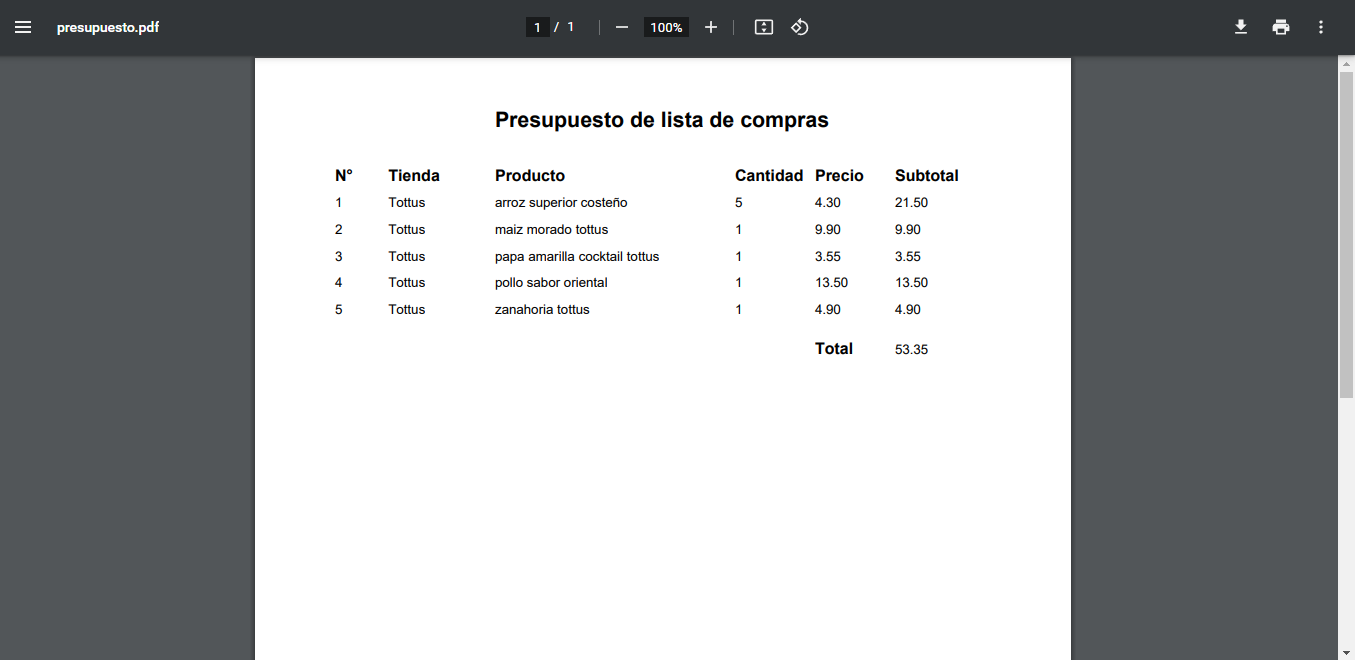
Task: Click the Subtotal column header
Action: 927,175
